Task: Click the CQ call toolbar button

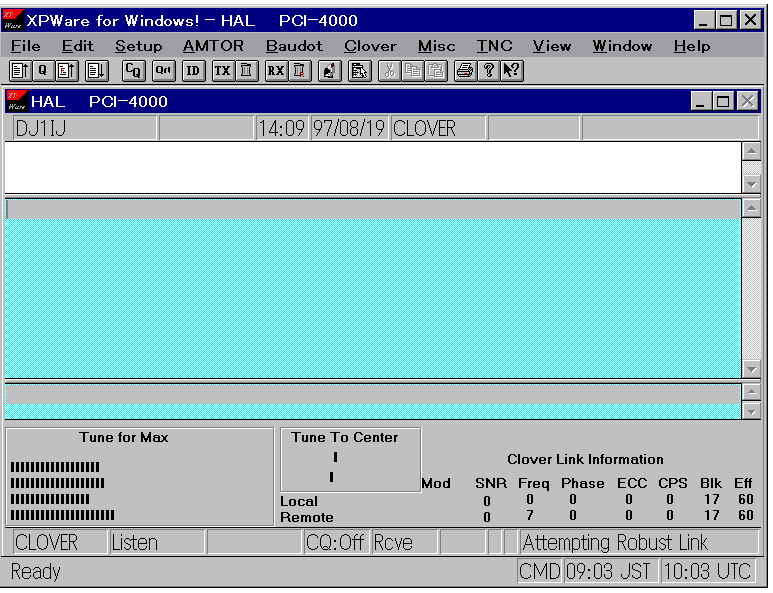Action: coord(133,71)
